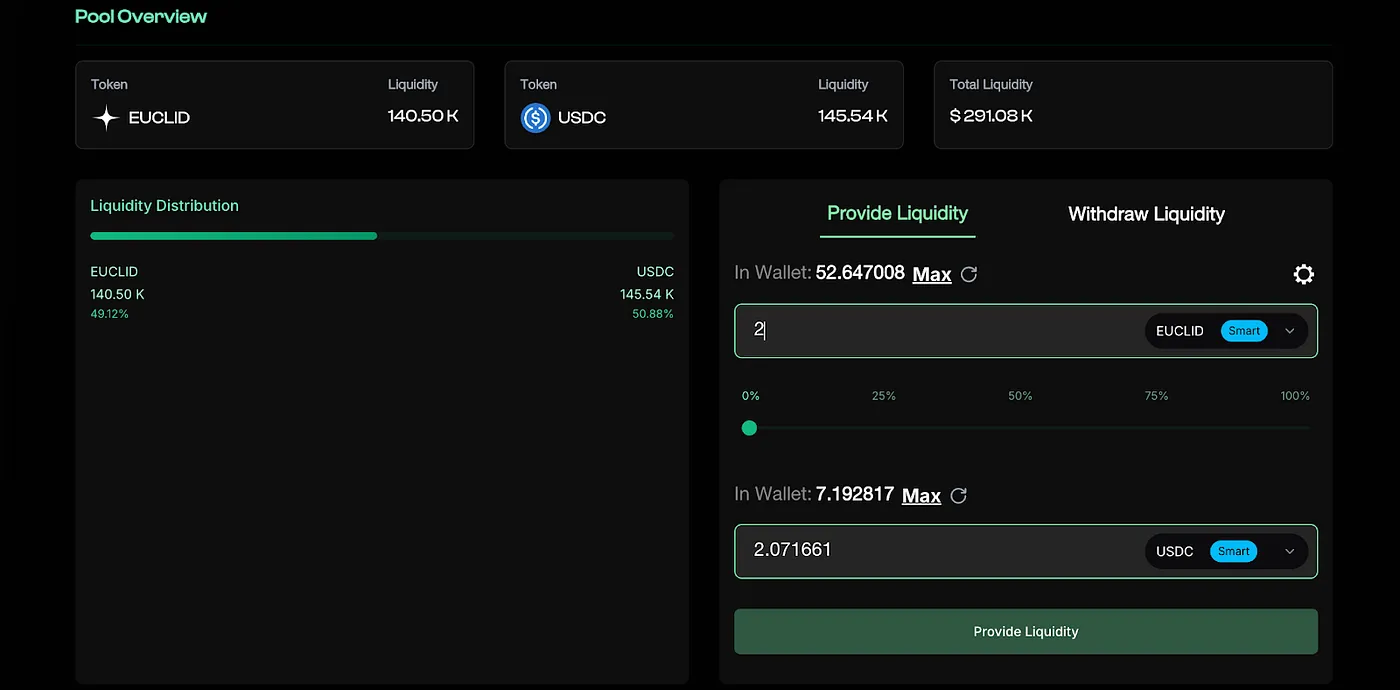This screenshot has width=1400, height=690.
Task: Click the EUCLID wallet balance 52.647008
Action: click(860, 273)
